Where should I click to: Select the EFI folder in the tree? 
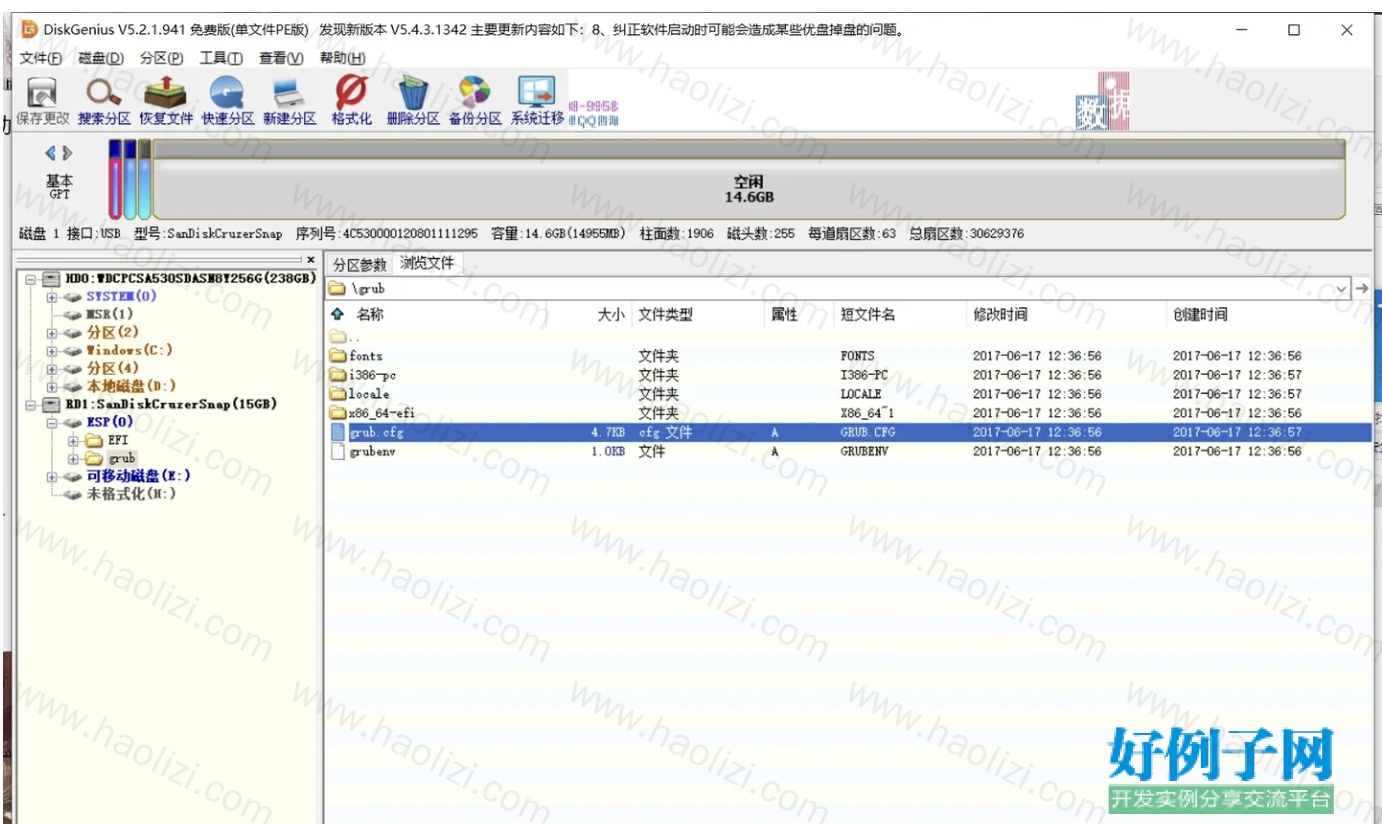[118, 440]
